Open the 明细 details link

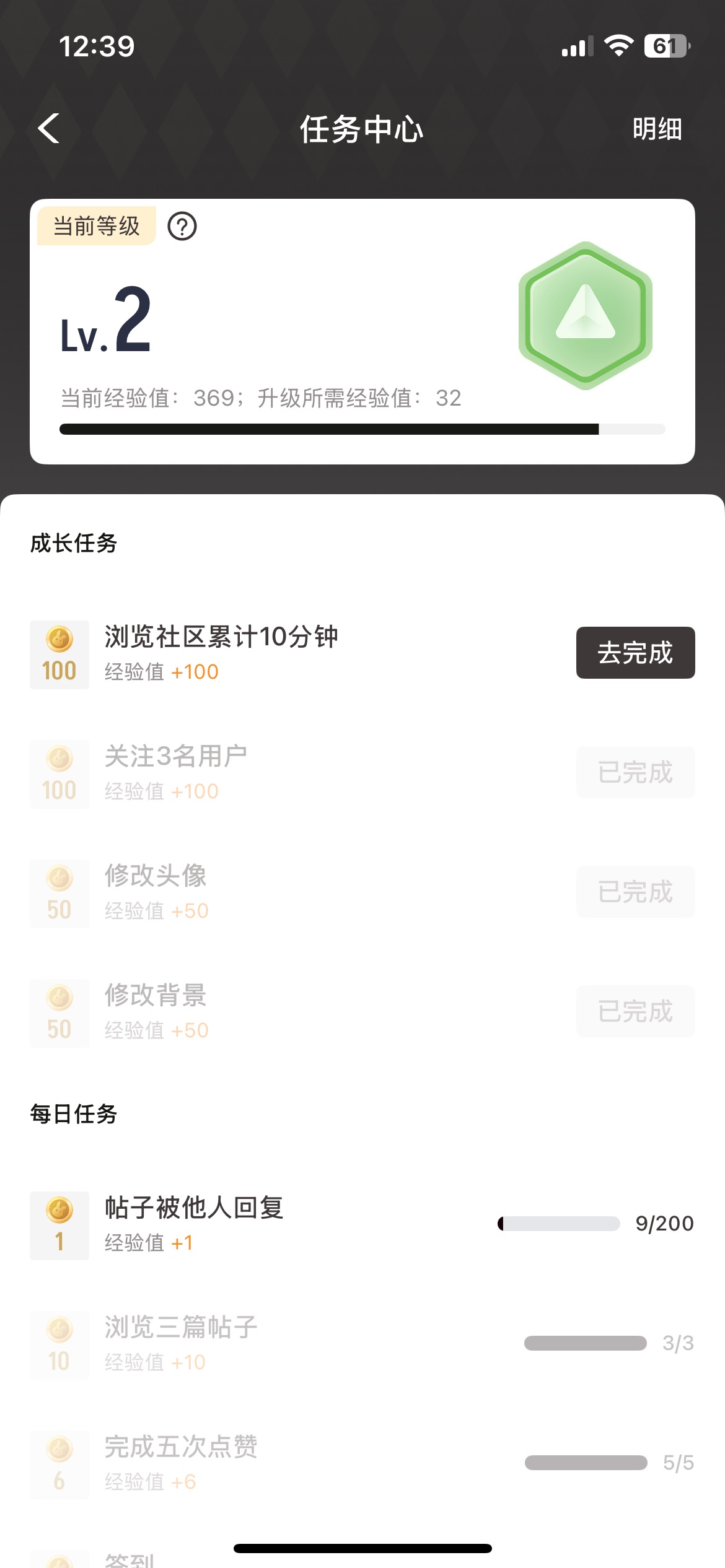click(x=657, y=129)
